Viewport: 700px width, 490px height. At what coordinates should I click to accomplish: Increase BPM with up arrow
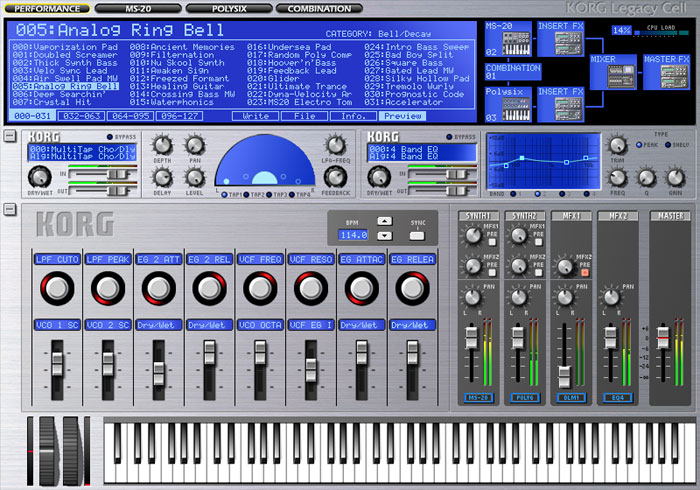coord(384,221)
